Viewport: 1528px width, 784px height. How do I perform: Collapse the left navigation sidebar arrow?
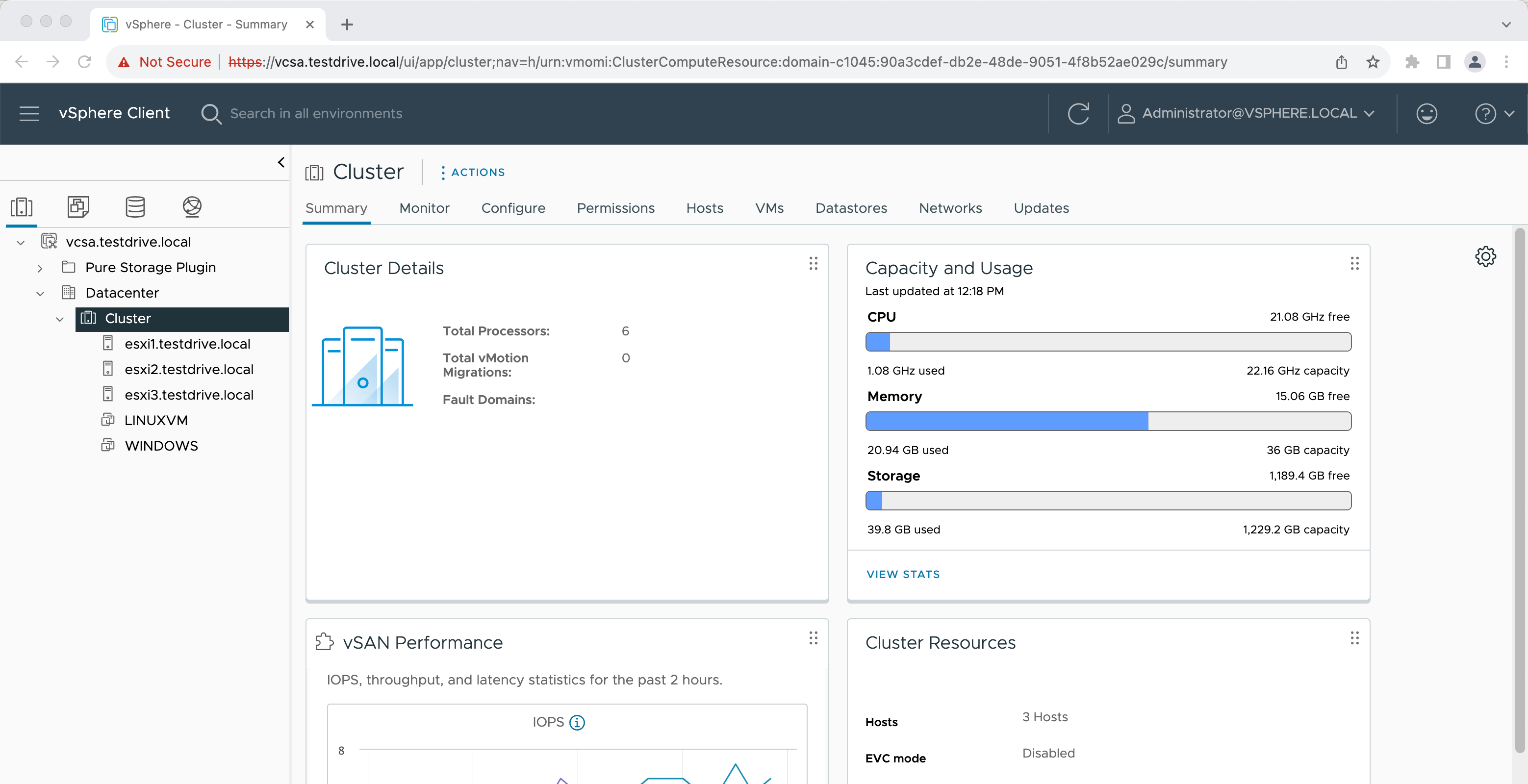(281, 162)
